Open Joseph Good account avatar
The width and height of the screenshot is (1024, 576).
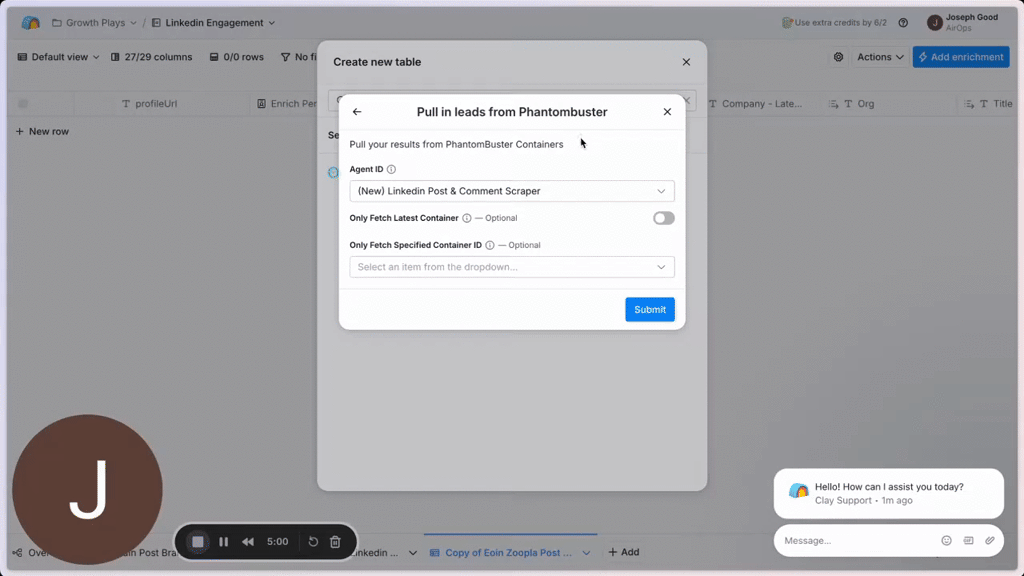(935, 23)
